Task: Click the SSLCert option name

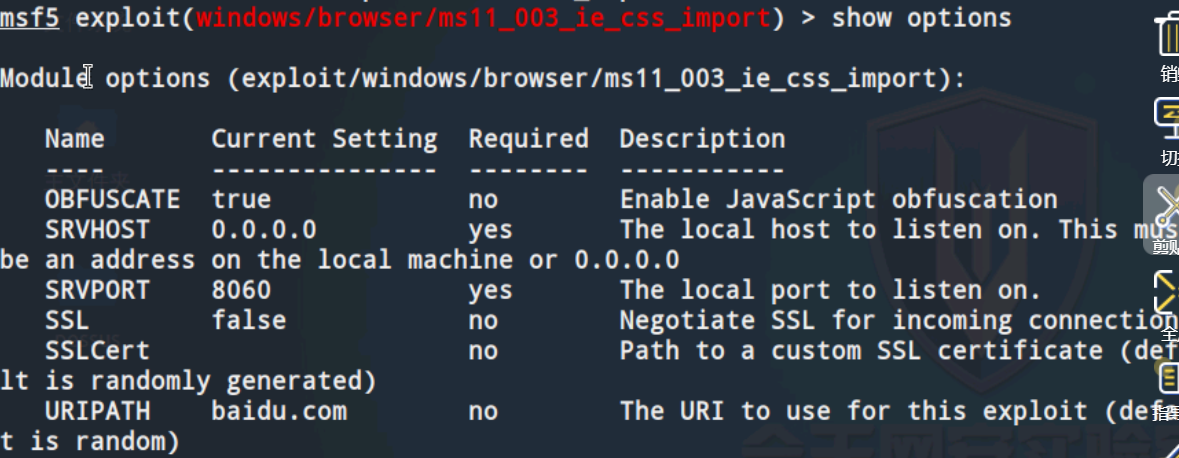Action: pos(97,350)
